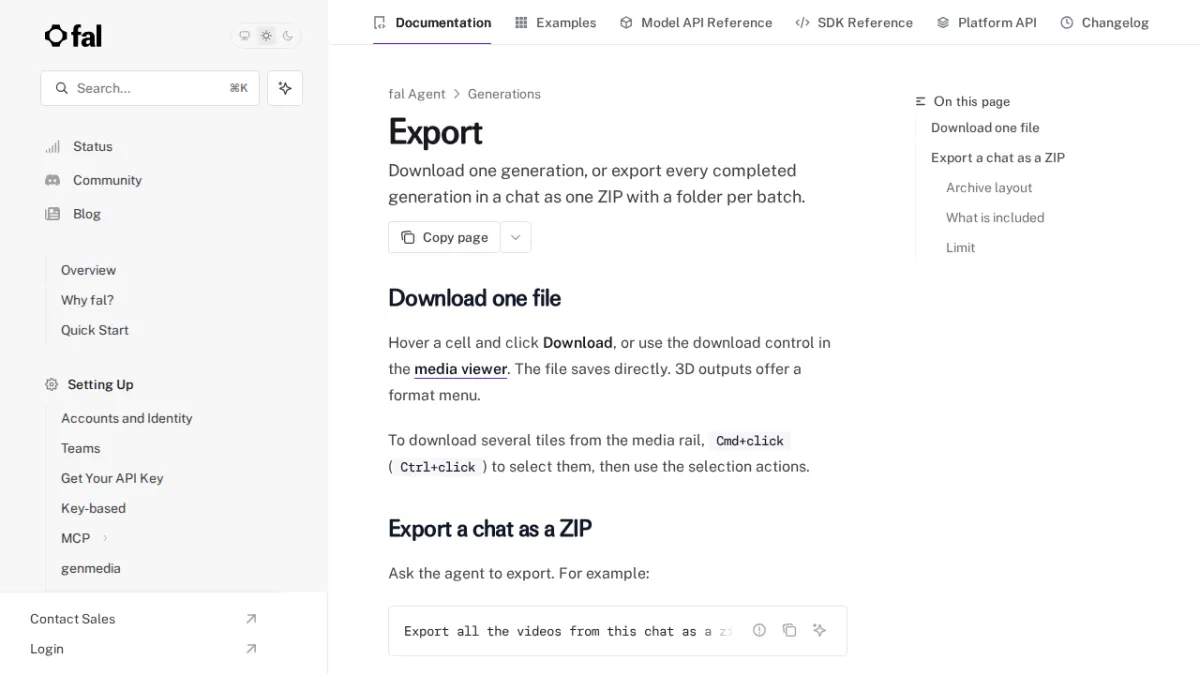This screenshot has width=1200, height=675.
Task: Switch to system theme mode
Action: [244, 36]
